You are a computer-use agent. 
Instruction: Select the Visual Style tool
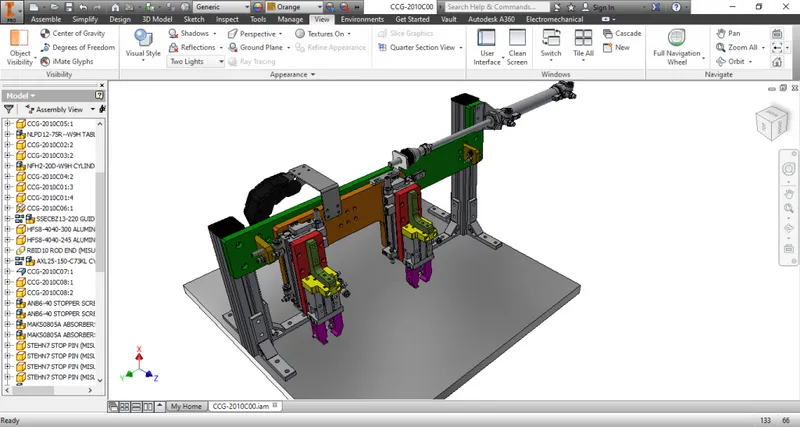click(143, 45)
